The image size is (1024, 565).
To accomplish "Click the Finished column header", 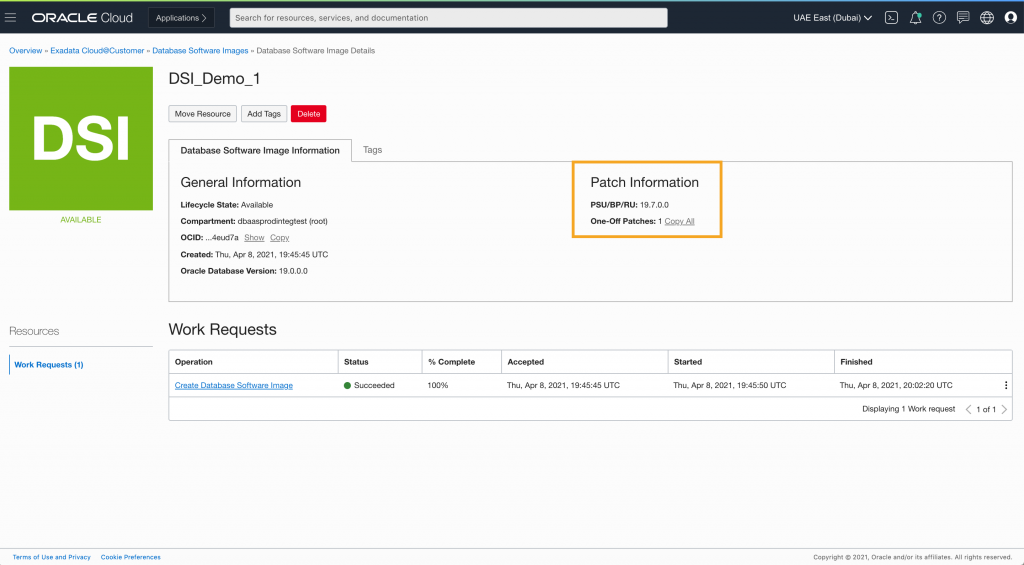I will click(x=923, y=362).
